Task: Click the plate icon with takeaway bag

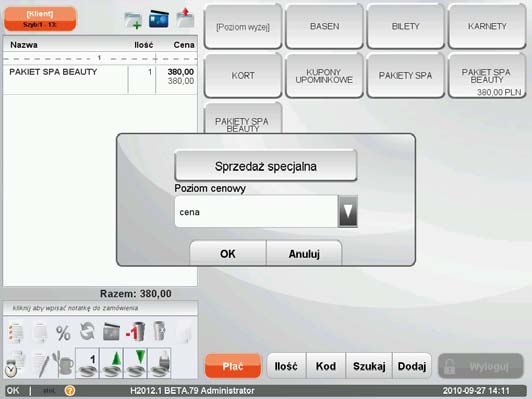Action: click(159, 363)
